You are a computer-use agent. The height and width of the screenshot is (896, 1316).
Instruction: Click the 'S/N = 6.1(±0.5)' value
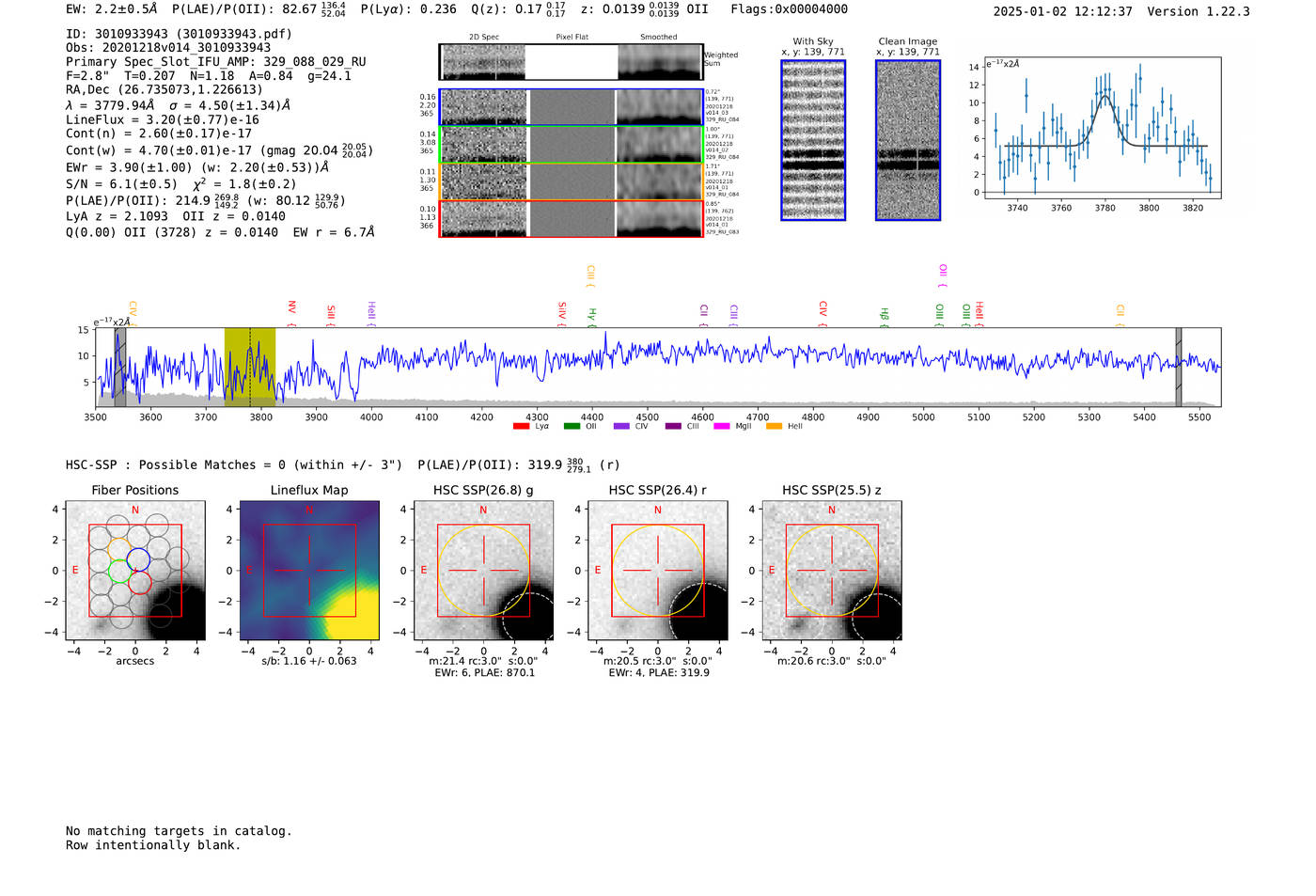pyautogui.click(x=121, y=184)
